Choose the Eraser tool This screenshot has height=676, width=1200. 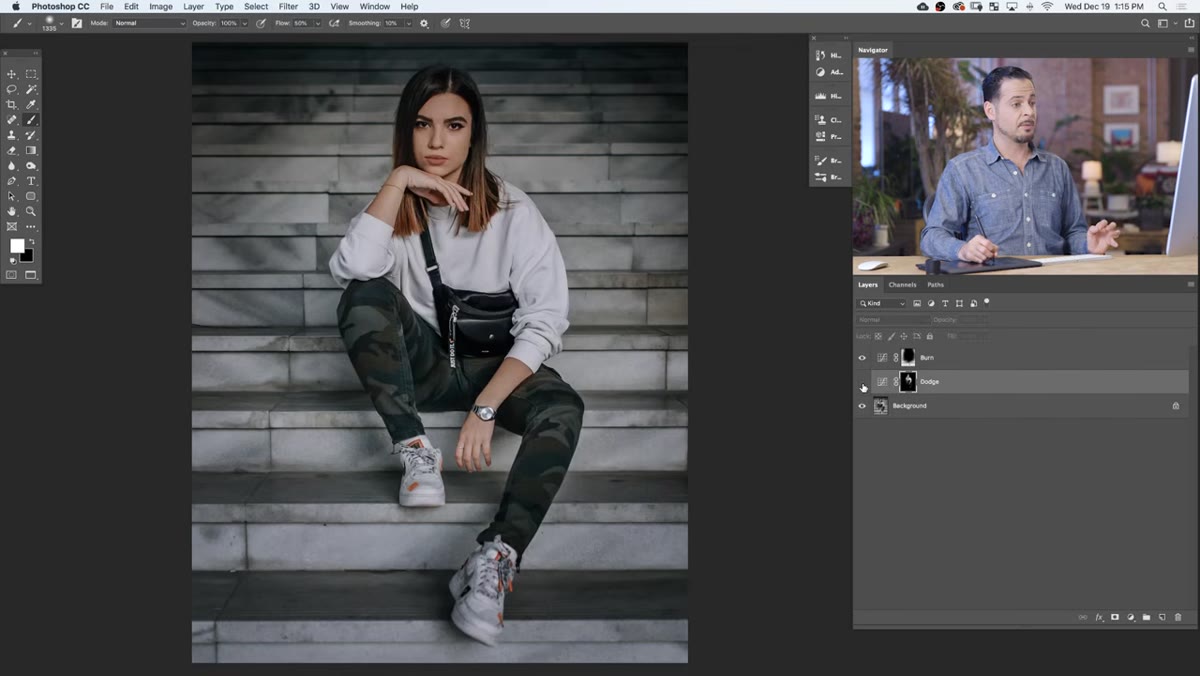point(12,150)
